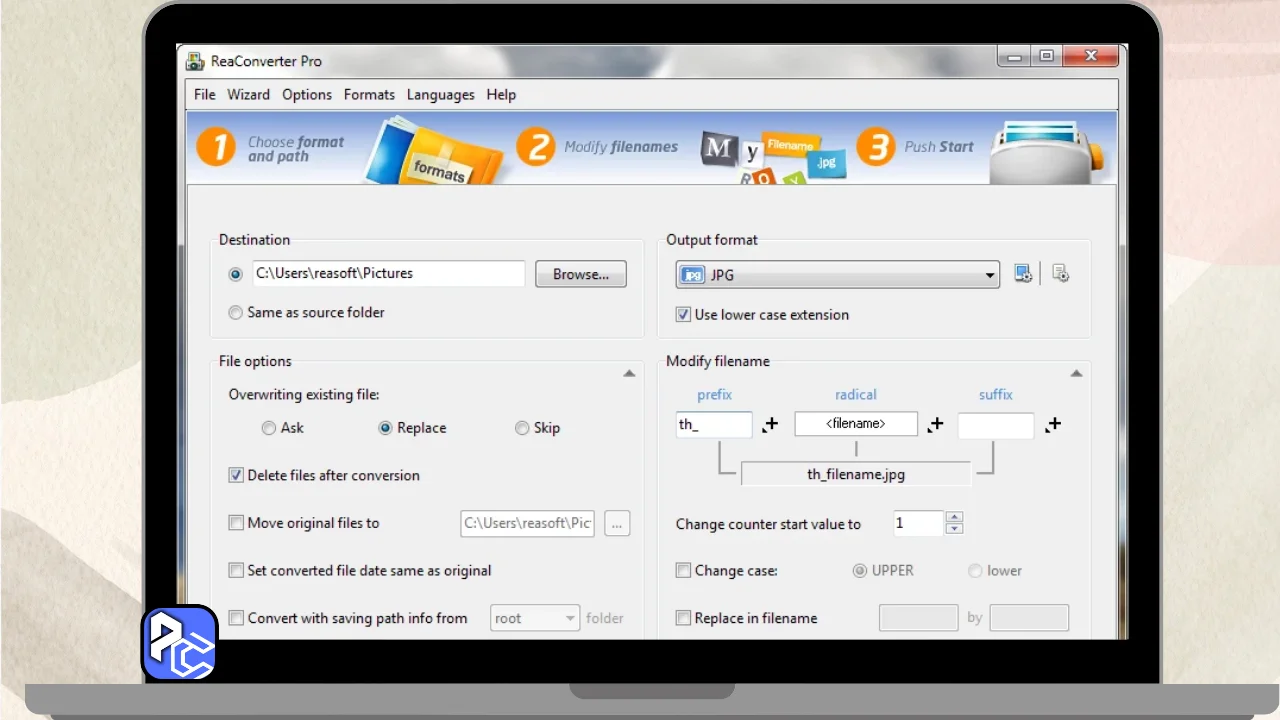This screenshot has width=1280, height=720.
Task: Click the blue prefix label
Action: (715, 395)
